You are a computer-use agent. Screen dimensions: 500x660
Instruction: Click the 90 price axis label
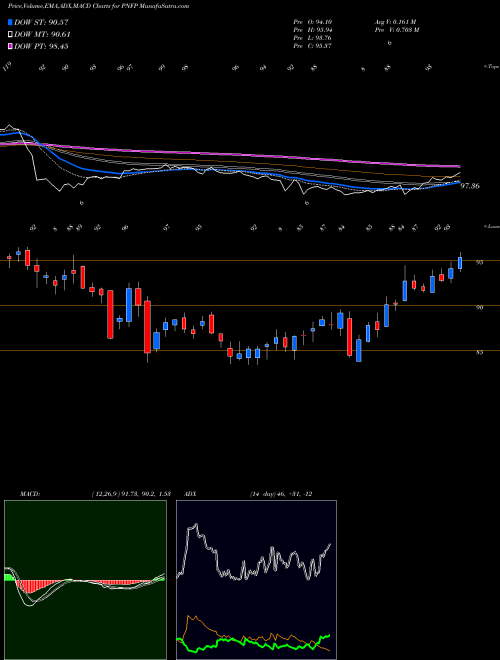479,307
